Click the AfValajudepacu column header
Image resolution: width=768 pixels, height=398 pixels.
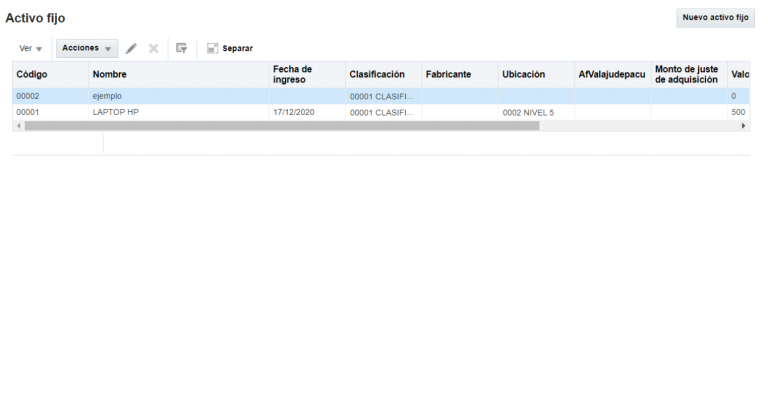pos(613,74)
